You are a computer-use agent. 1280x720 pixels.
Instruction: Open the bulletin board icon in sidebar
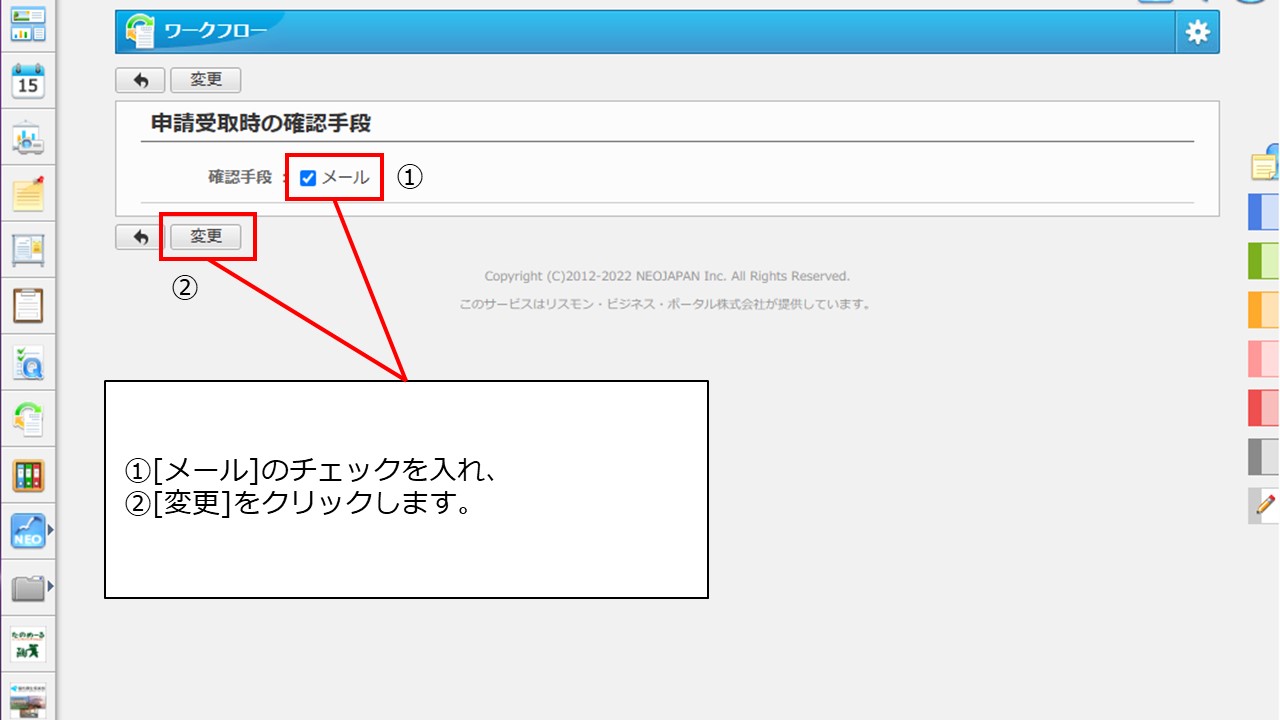point(28,248)
